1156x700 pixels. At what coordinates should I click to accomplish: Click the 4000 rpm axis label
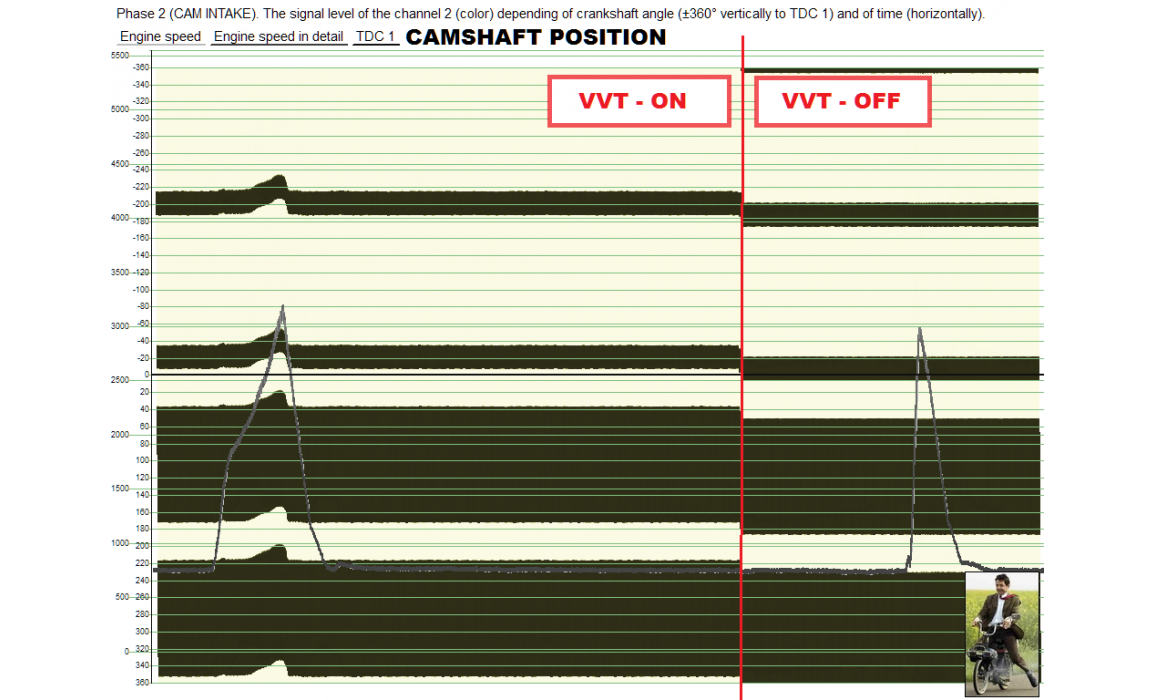(120, 218)
